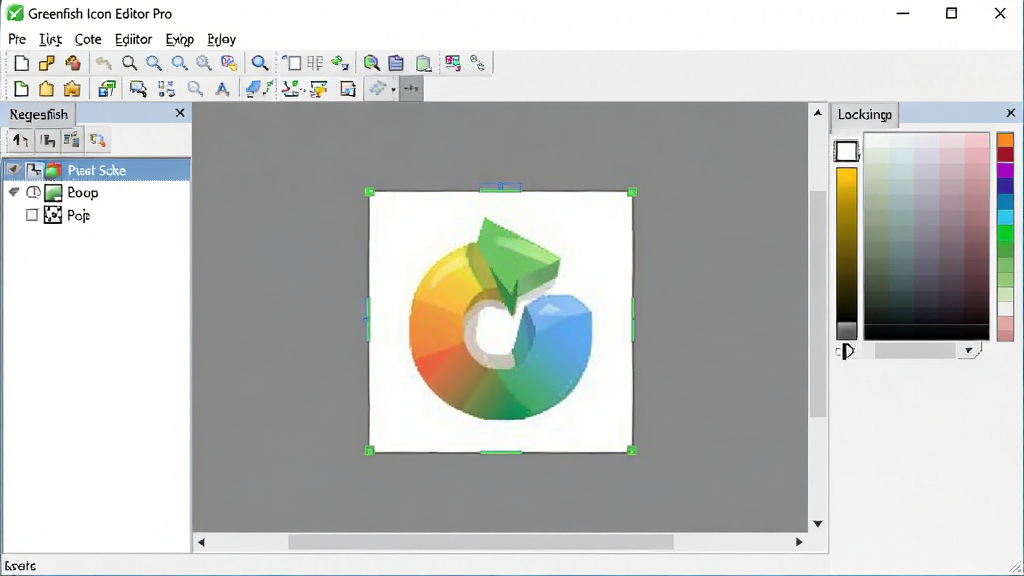Click the horizontal scrollbar right arrow

click(799, 542)
